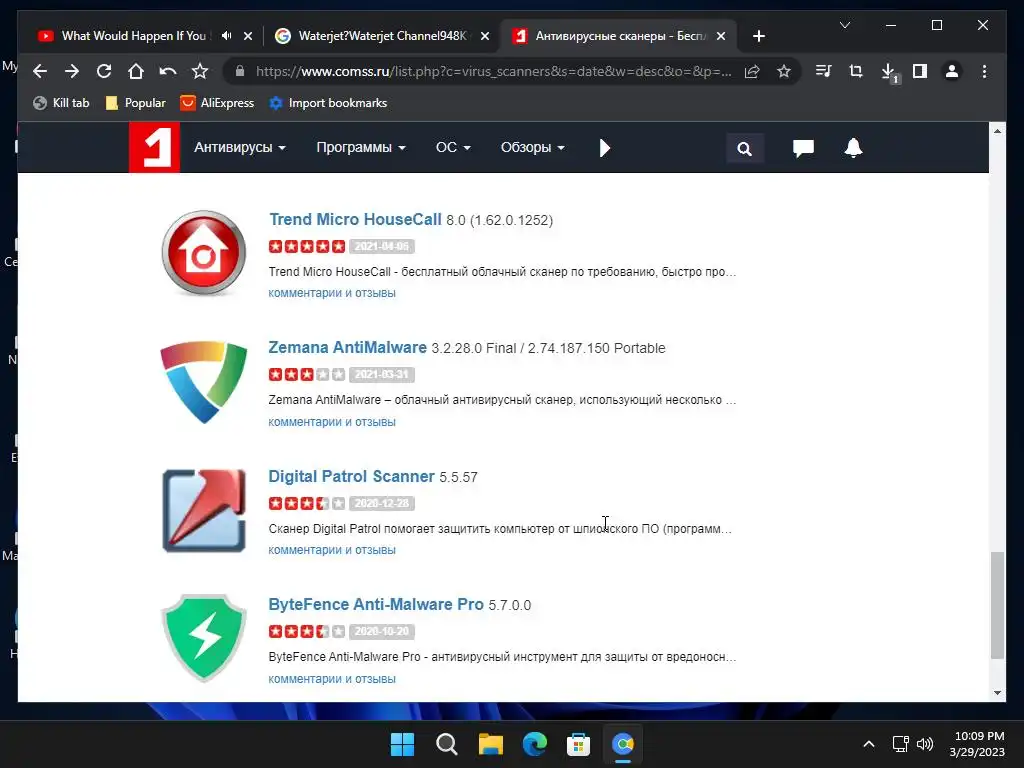Image resolution: width=1024 pixels, height=768 pixels.
Task: Open the Windows Start menu
Action: point(402,744)
